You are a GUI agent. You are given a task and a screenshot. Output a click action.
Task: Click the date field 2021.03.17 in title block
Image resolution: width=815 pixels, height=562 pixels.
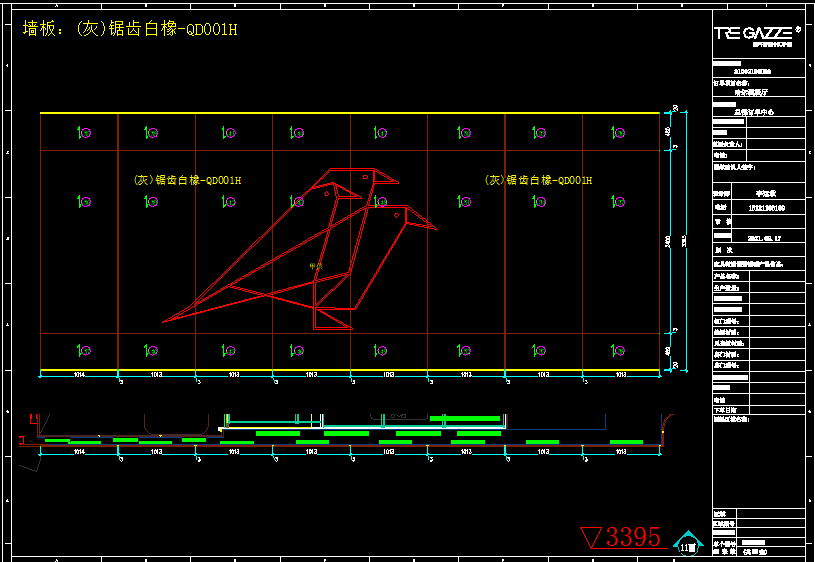pyautogui.click(x=766, y=237)
